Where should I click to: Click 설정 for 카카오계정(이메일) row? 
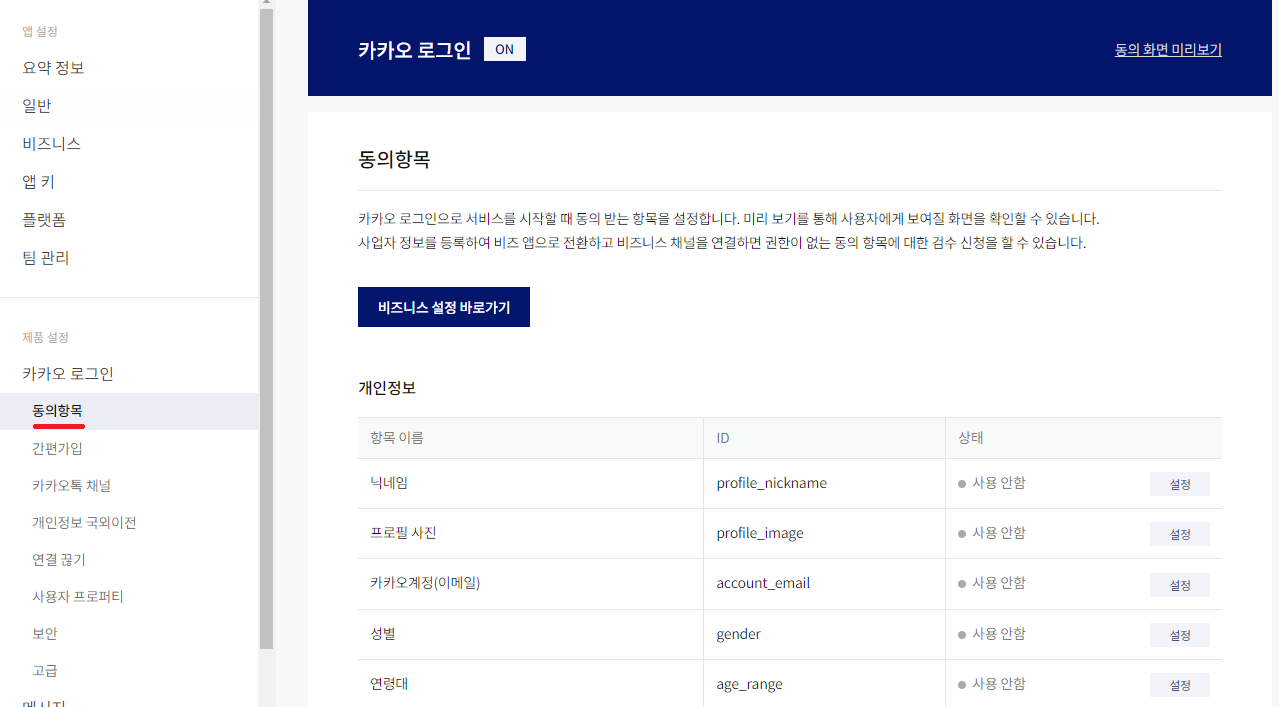[1180, 585]
